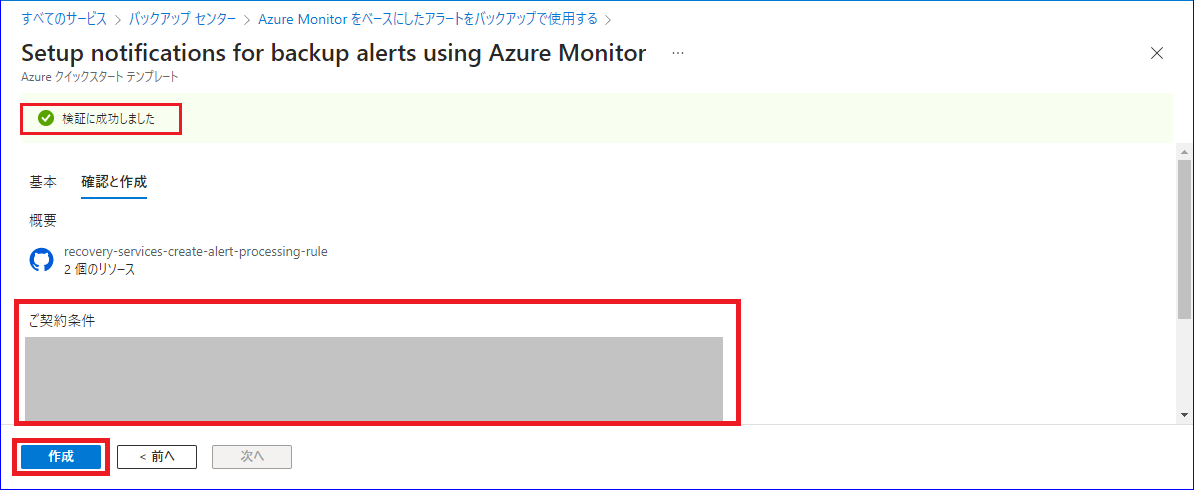Click the recovery-services-create-alert-processing-rule template name

coord(196,251)
